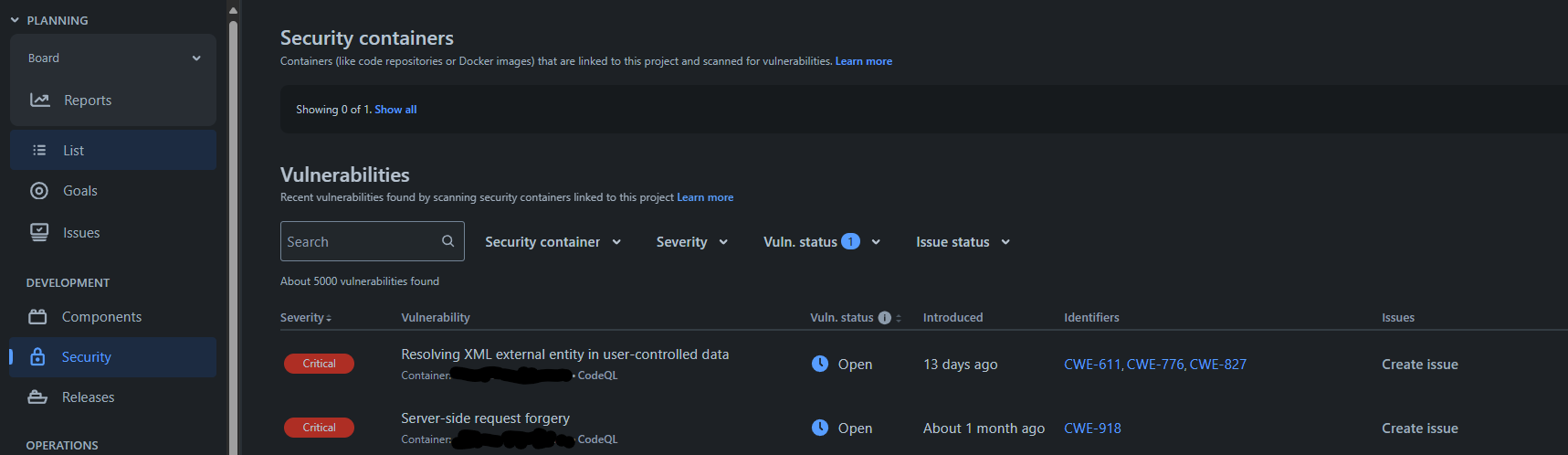Click Learn more under Vulnerabilities

click(705, 197)
